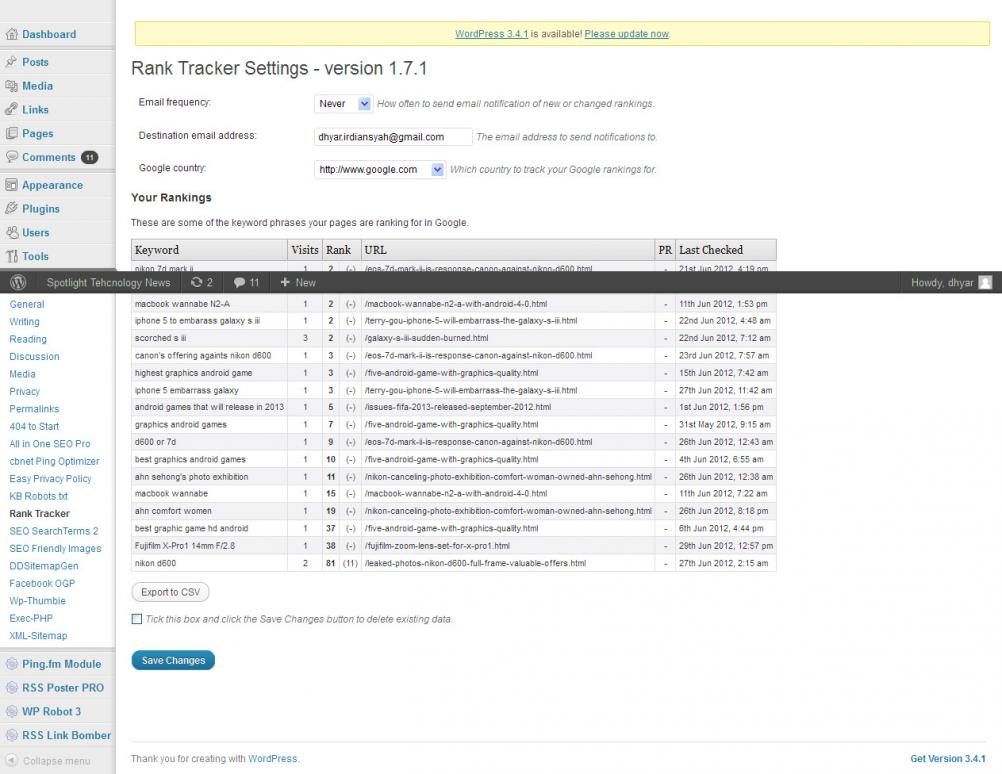Click the WordPress logo in admin bar
The image size is (1002, 774).
point(19,282)
